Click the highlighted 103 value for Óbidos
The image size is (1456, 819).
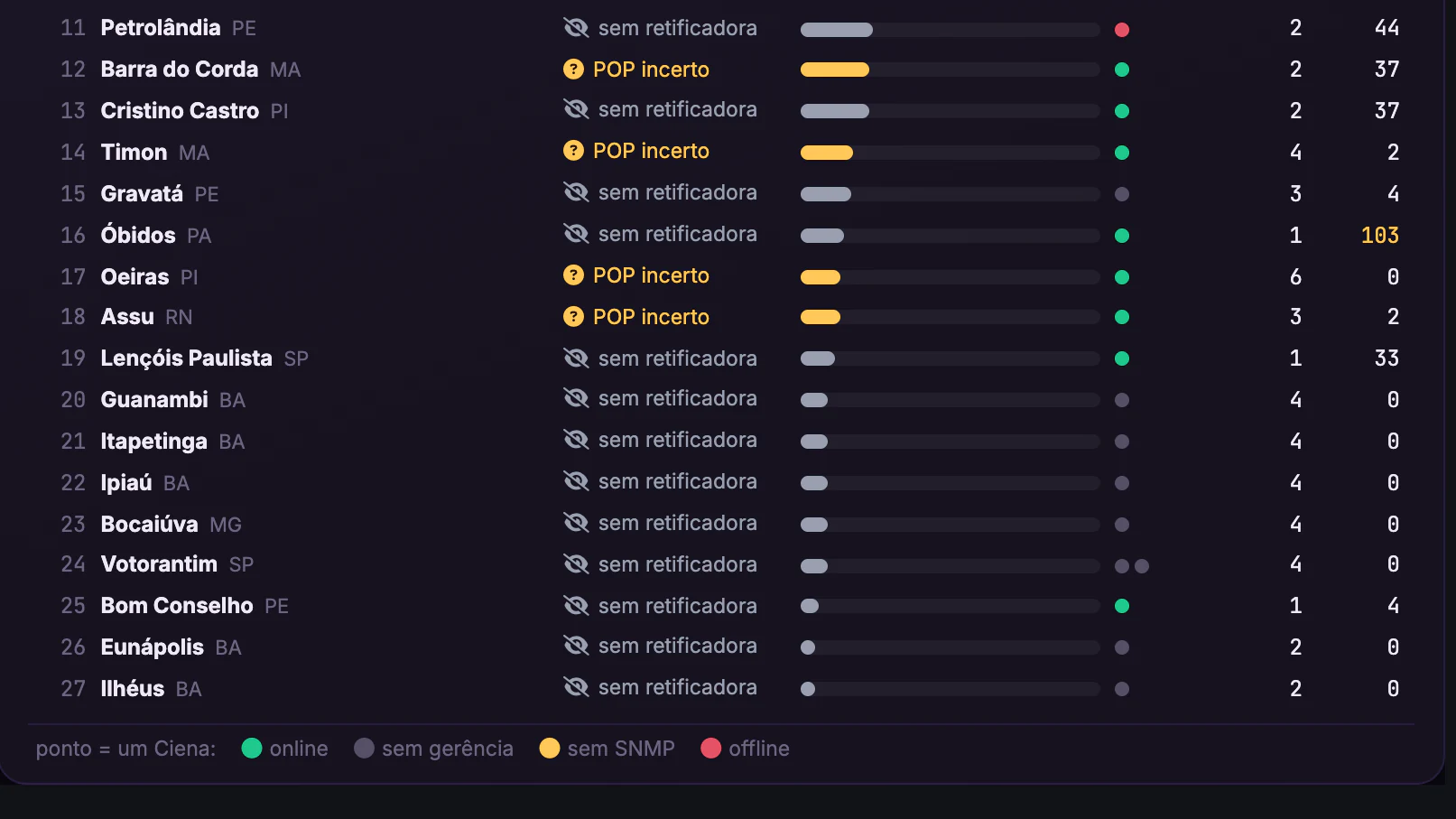pos(1380,236)
